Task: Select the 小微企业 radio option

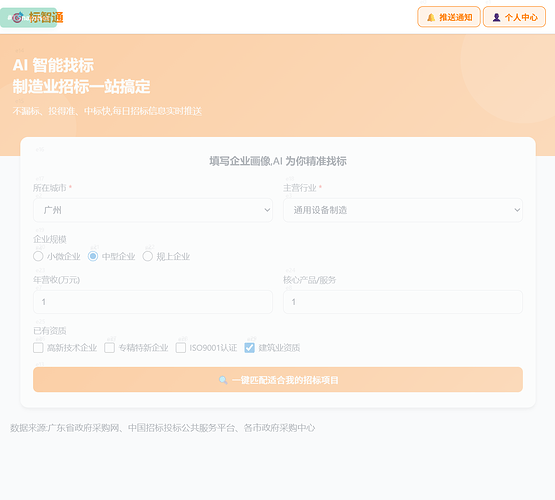Action: click(38, 256)
